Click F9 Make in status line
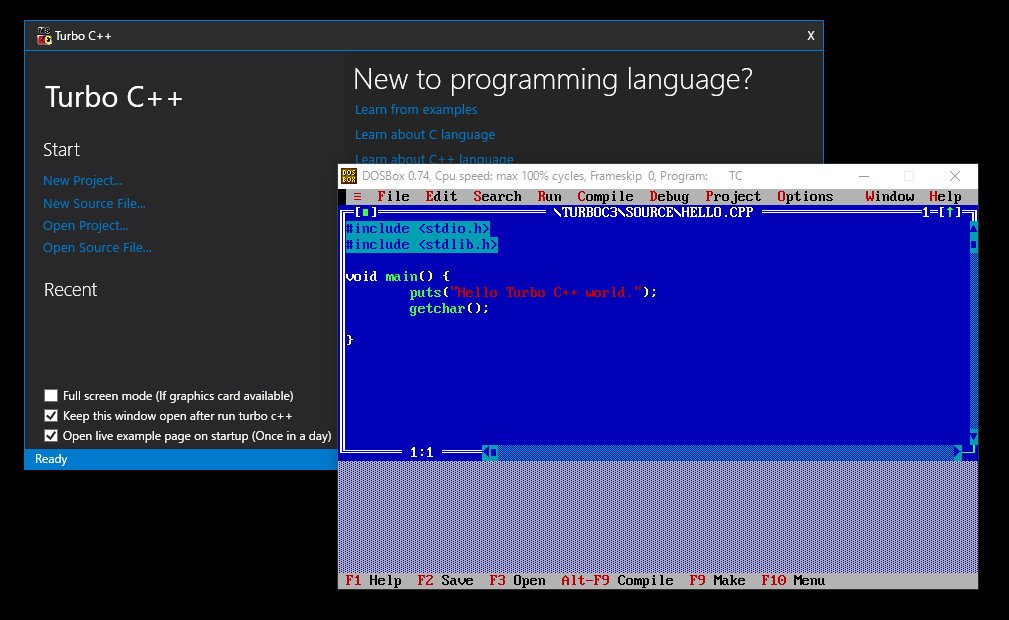Image resolution: width=1009 pixels, height=620 pixels. (x=717, y=580)
